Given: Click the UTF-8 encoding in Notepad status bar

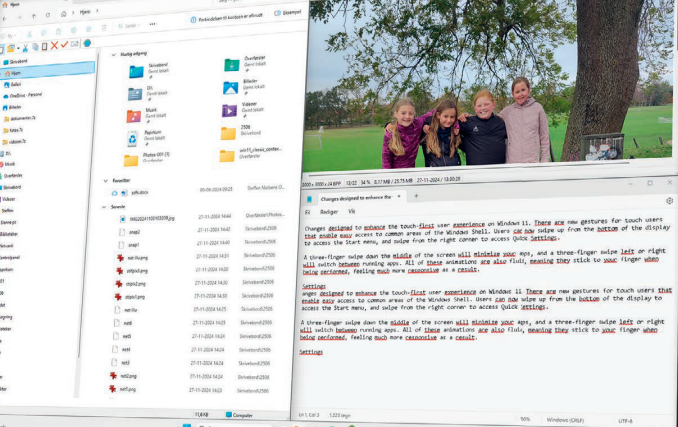Looking at the screenshot, I should tap(625, 421).
